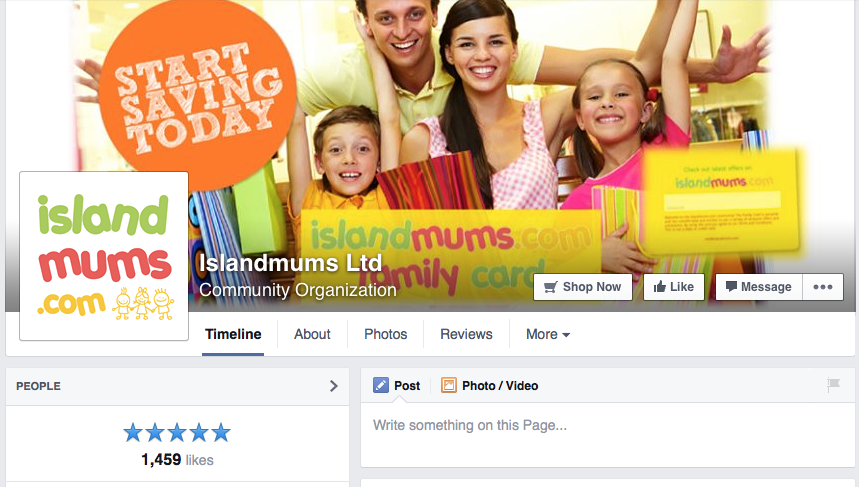Viewport: 859px width, 487px height.
Task: Click the five-star rating display
Action: [177, 433]
